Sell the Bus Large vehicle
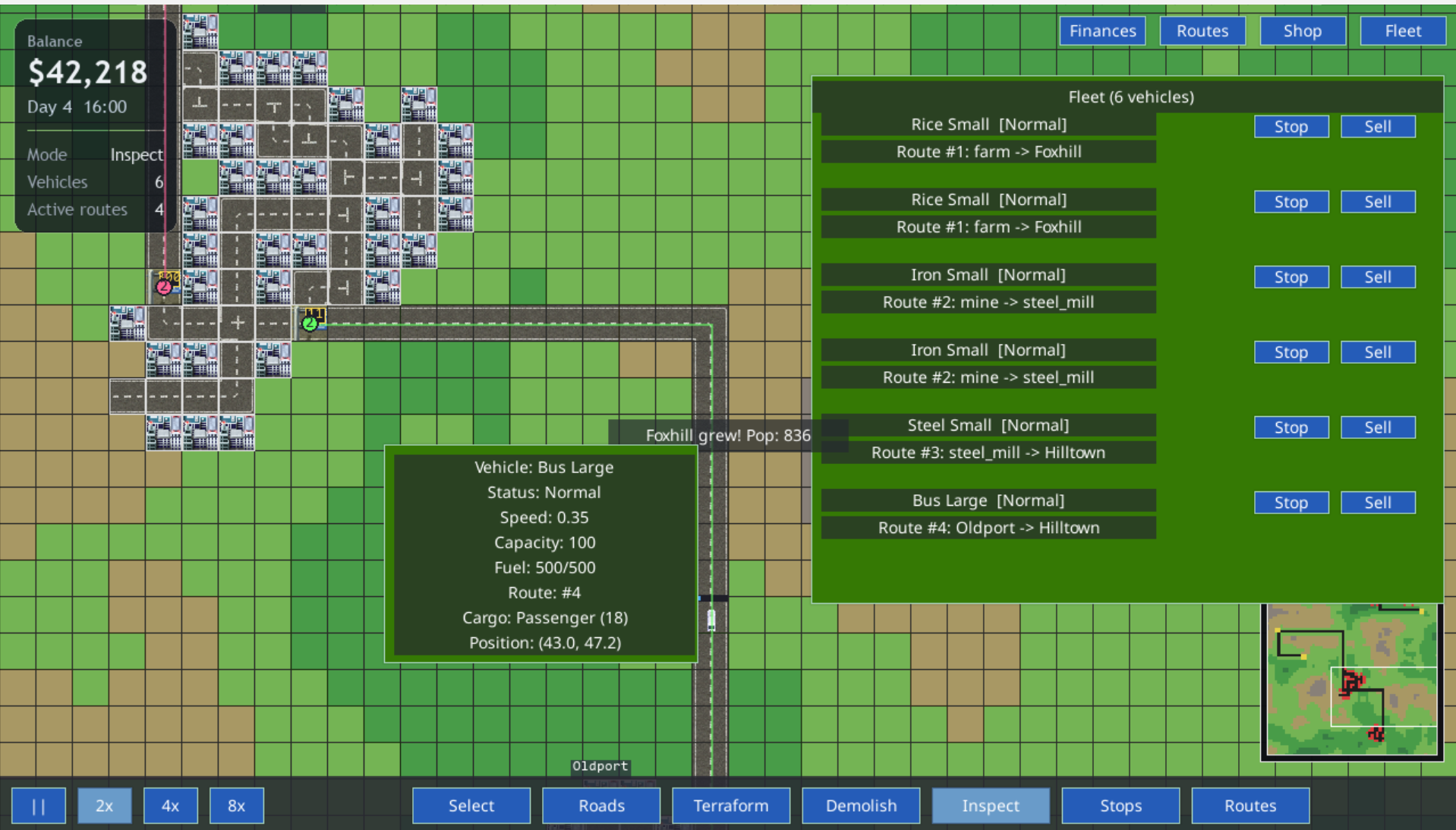 tap(1378, 503)
